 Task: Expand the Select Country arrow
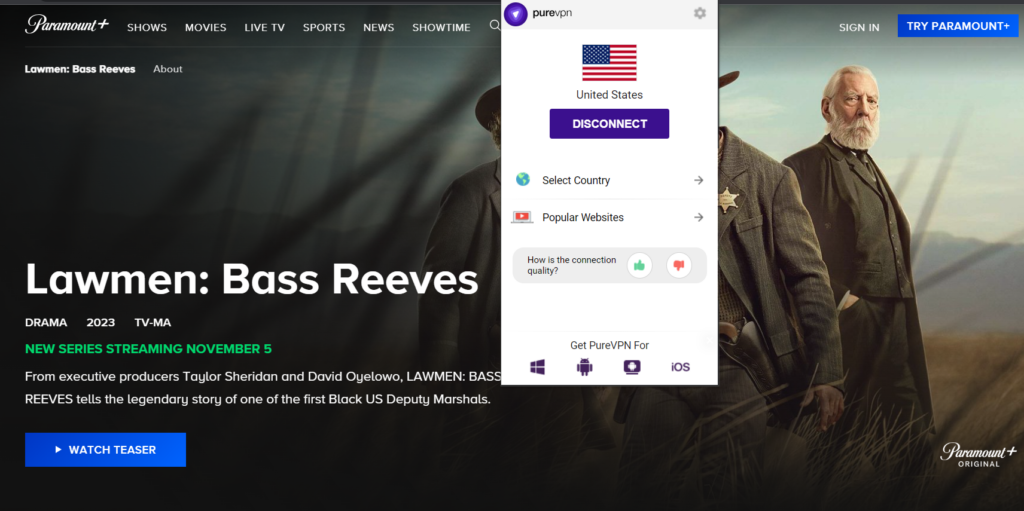[x=699, y=180]
